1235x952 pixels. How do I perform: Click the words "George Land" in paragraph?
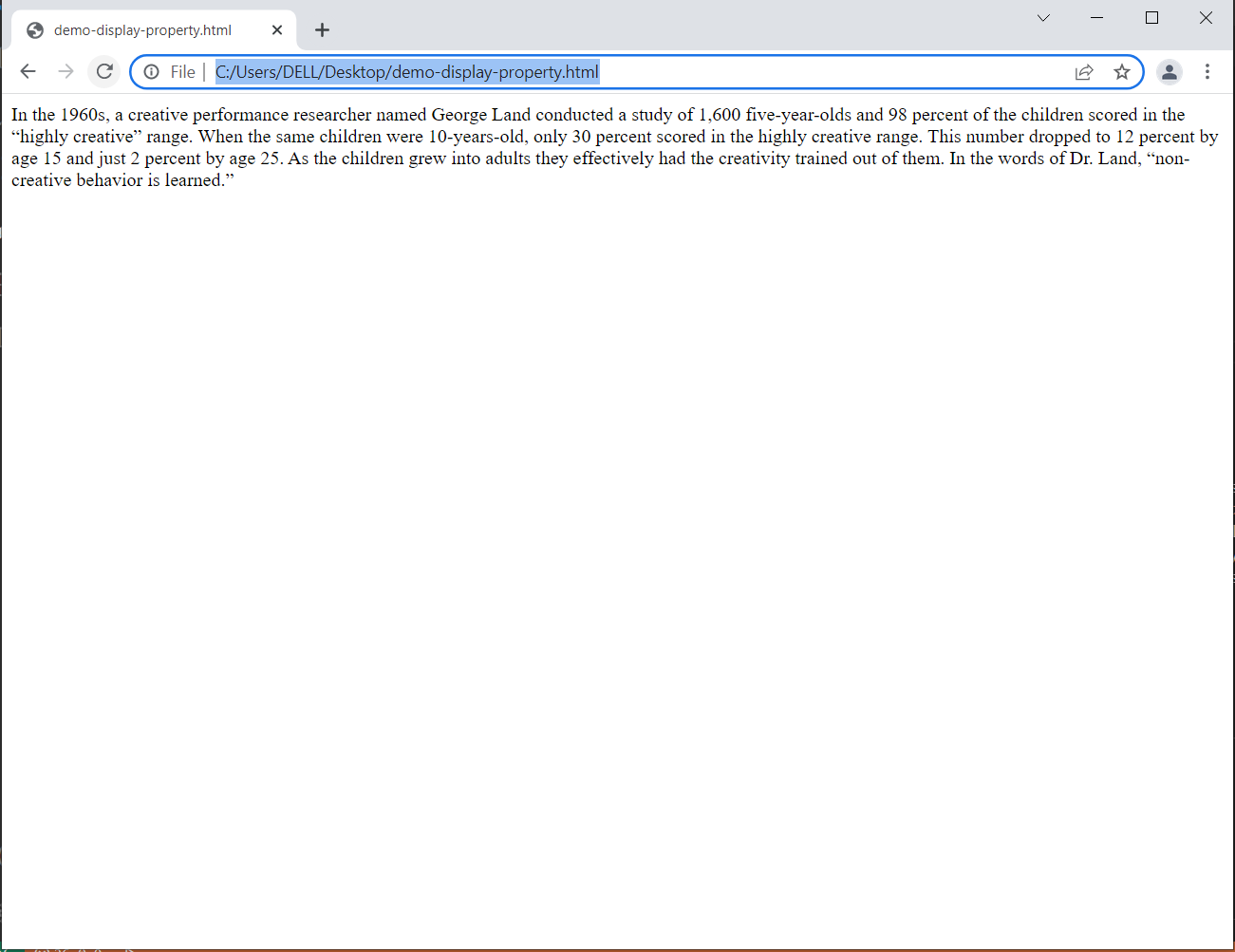(x=480, y=115)
